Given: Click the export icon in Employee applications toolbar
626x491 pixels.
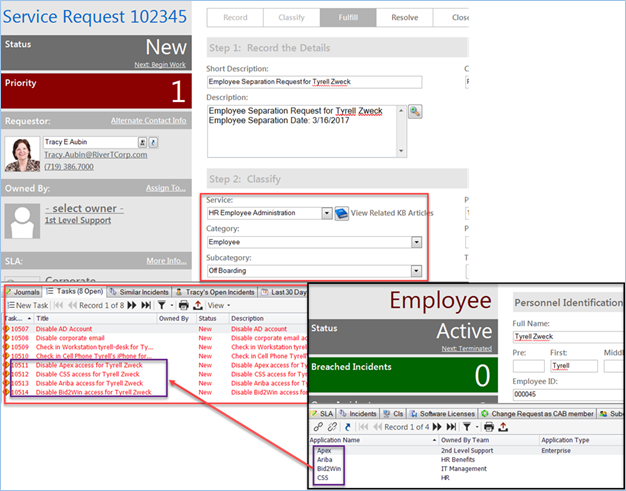Looking at the screenshot, I should (503, 427).
